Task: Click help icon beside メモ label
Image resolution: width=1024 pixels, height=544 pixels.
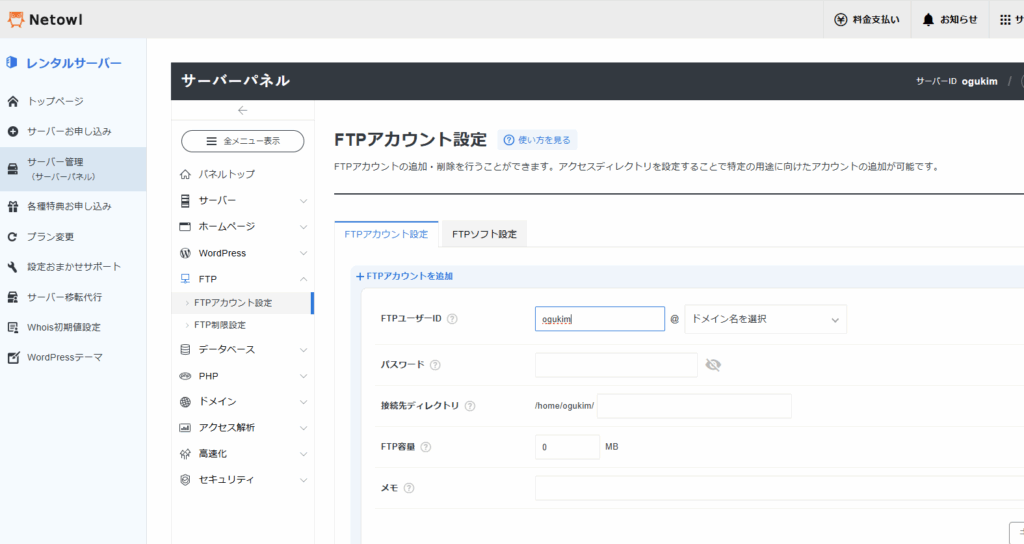Action: pyautogui.click(x=408, y=488)
